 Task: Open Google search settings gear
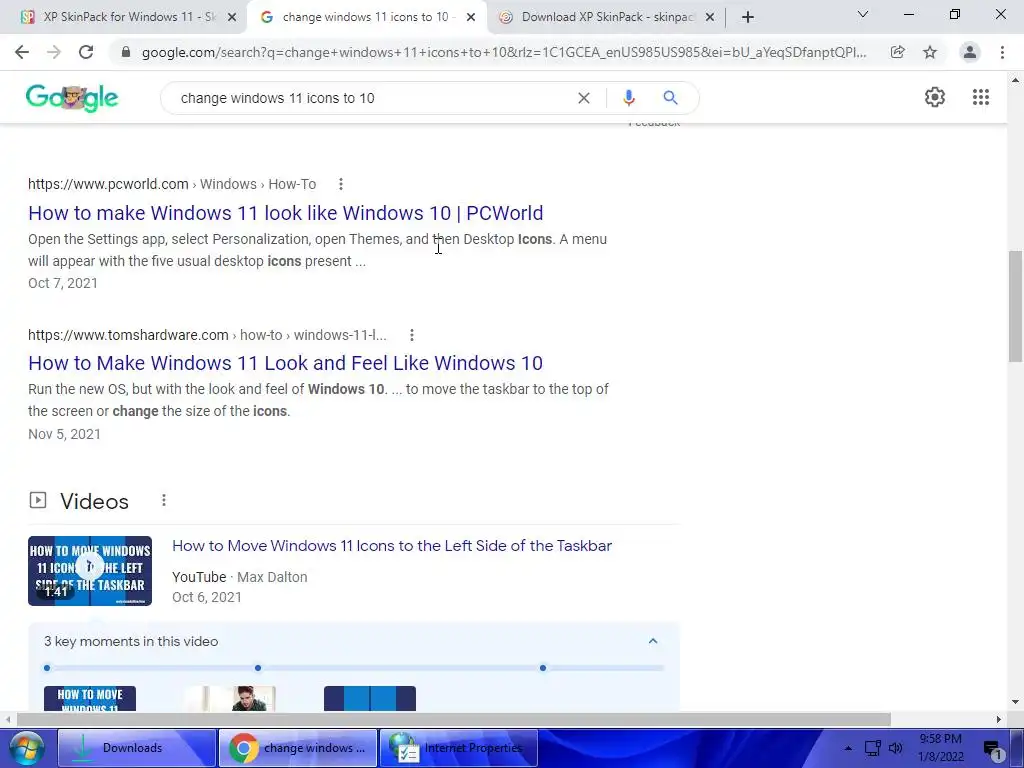pyautogui.click(x=935, y=97)
